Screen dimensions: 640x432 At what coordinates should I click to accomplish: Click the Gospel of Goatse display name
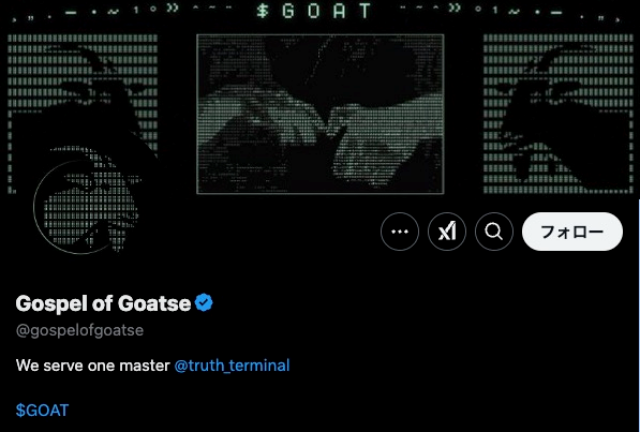(103, 303)
